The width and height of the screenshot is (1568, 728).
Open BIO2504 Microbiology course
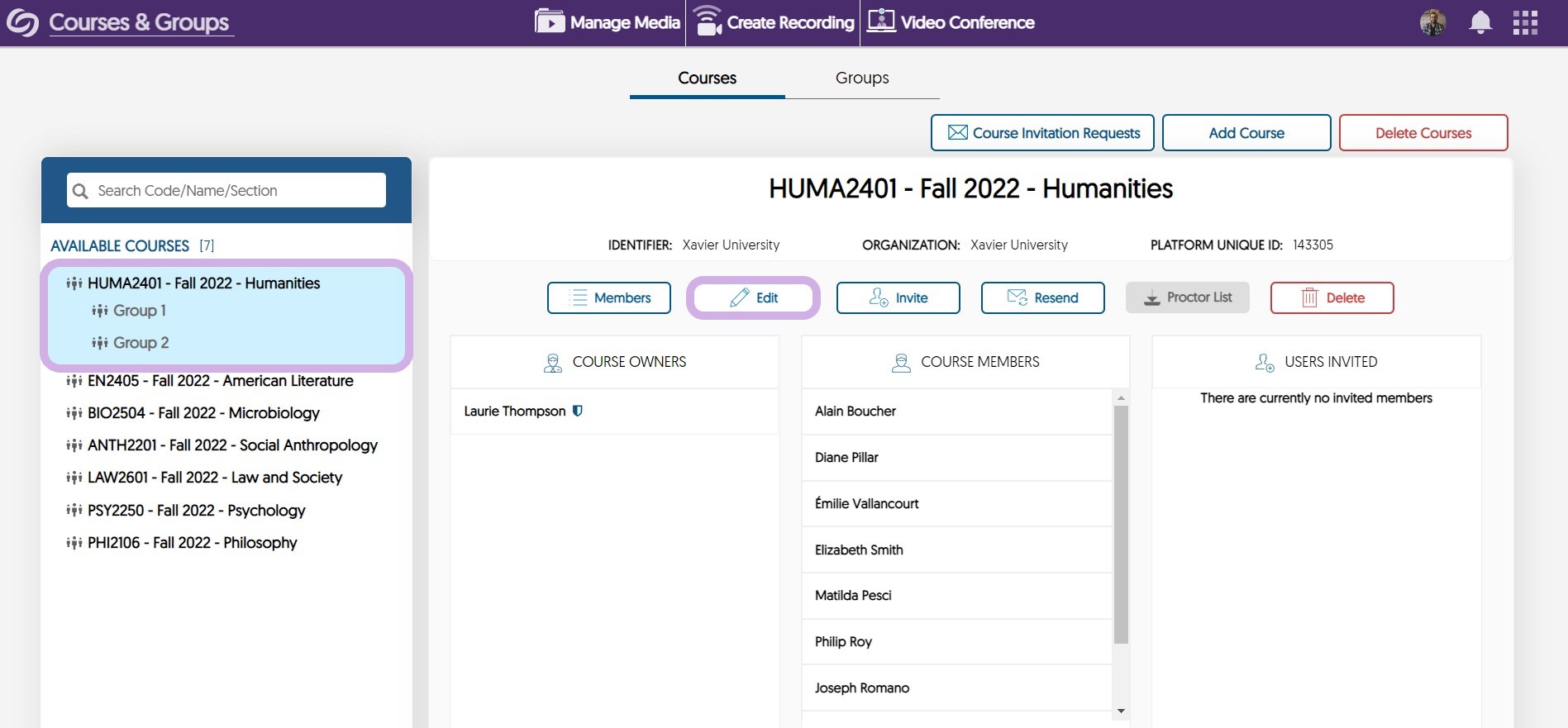(203, 413)
